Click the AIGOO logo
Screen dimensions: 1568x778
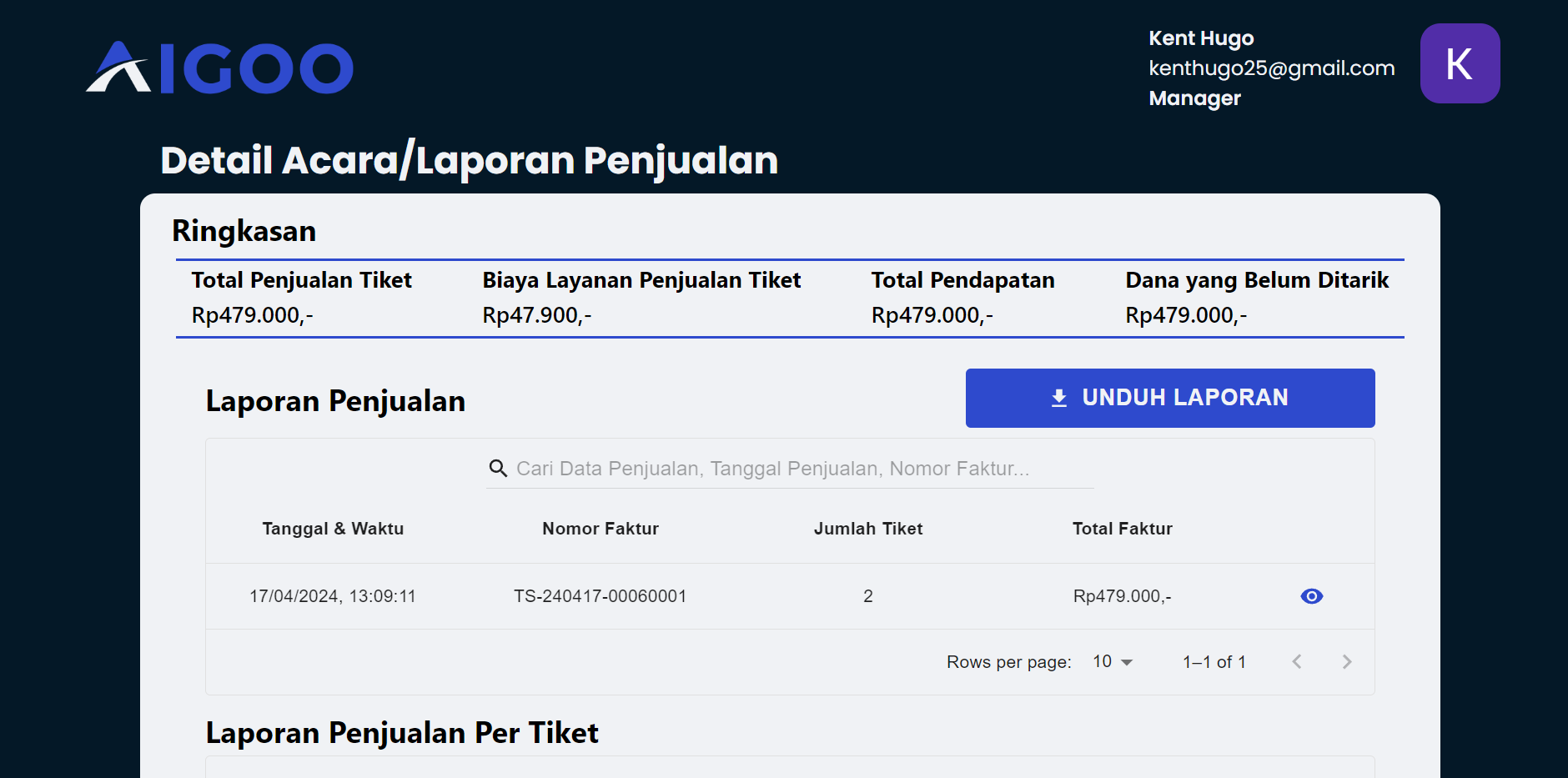click(220, 67)
